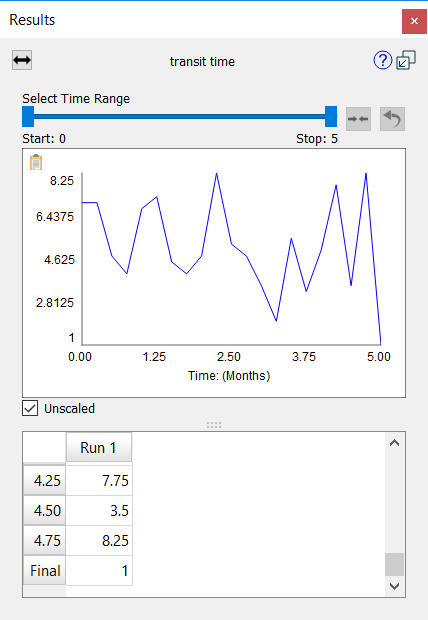Close the Results panel
The height and width of the screenshot is (620, 428).
click(x=414, y=21)
